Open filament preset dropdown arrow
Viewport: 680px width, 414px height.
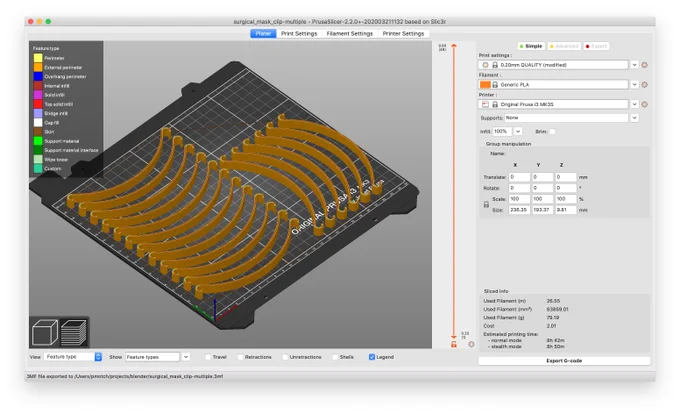634,85
